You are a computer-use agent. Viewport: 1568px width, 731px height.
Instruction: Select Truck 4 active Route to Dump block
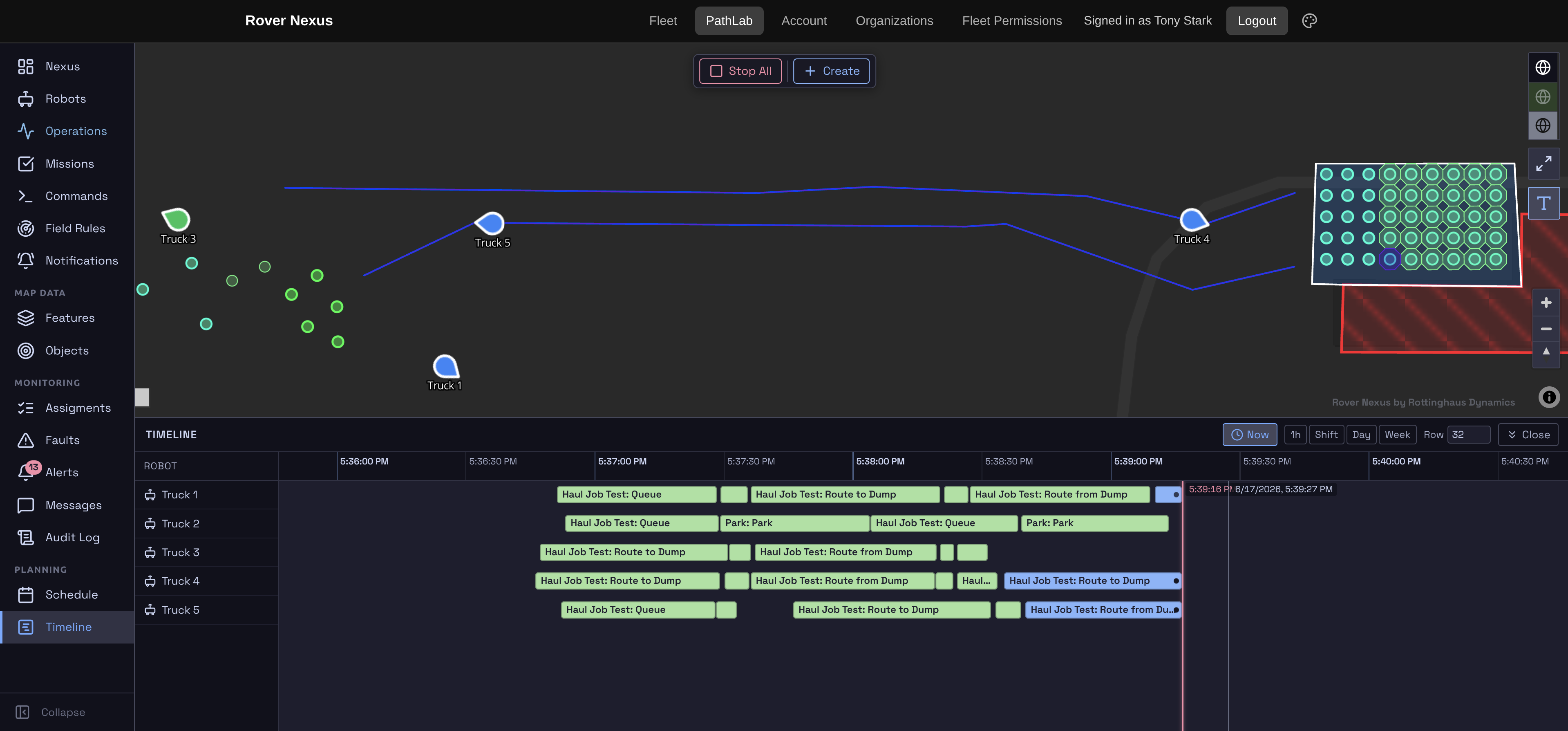click(x=1092, y=581)
